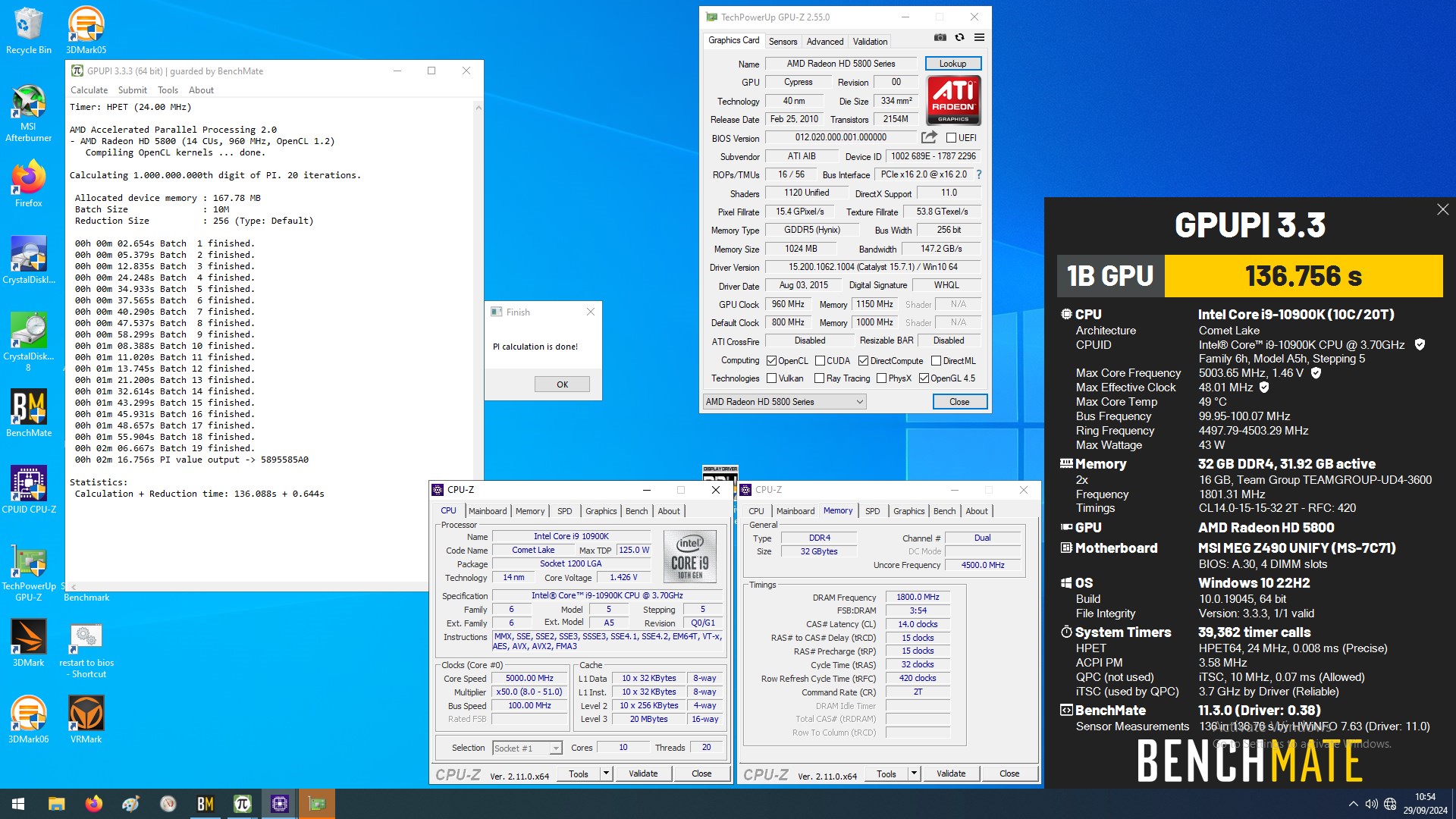The height and width of the screenshot is (819, 1456).
Task: Open the Tools menu in GPUPI
Action: click(168, 90)
